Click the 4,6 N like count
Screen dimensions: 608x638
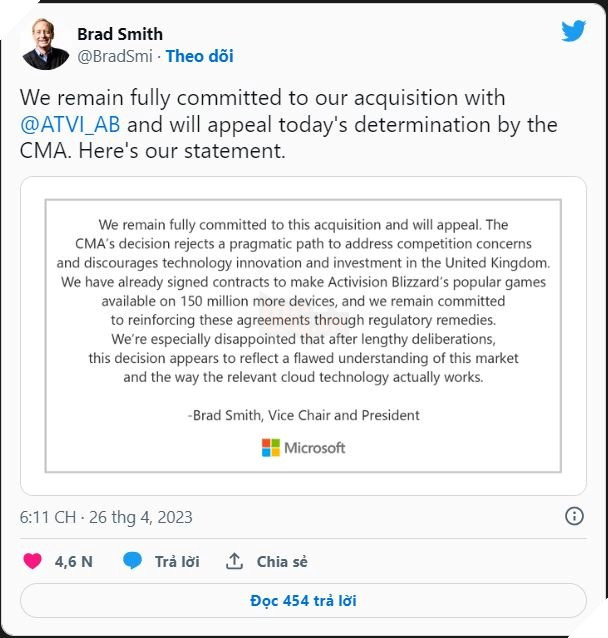73,561
